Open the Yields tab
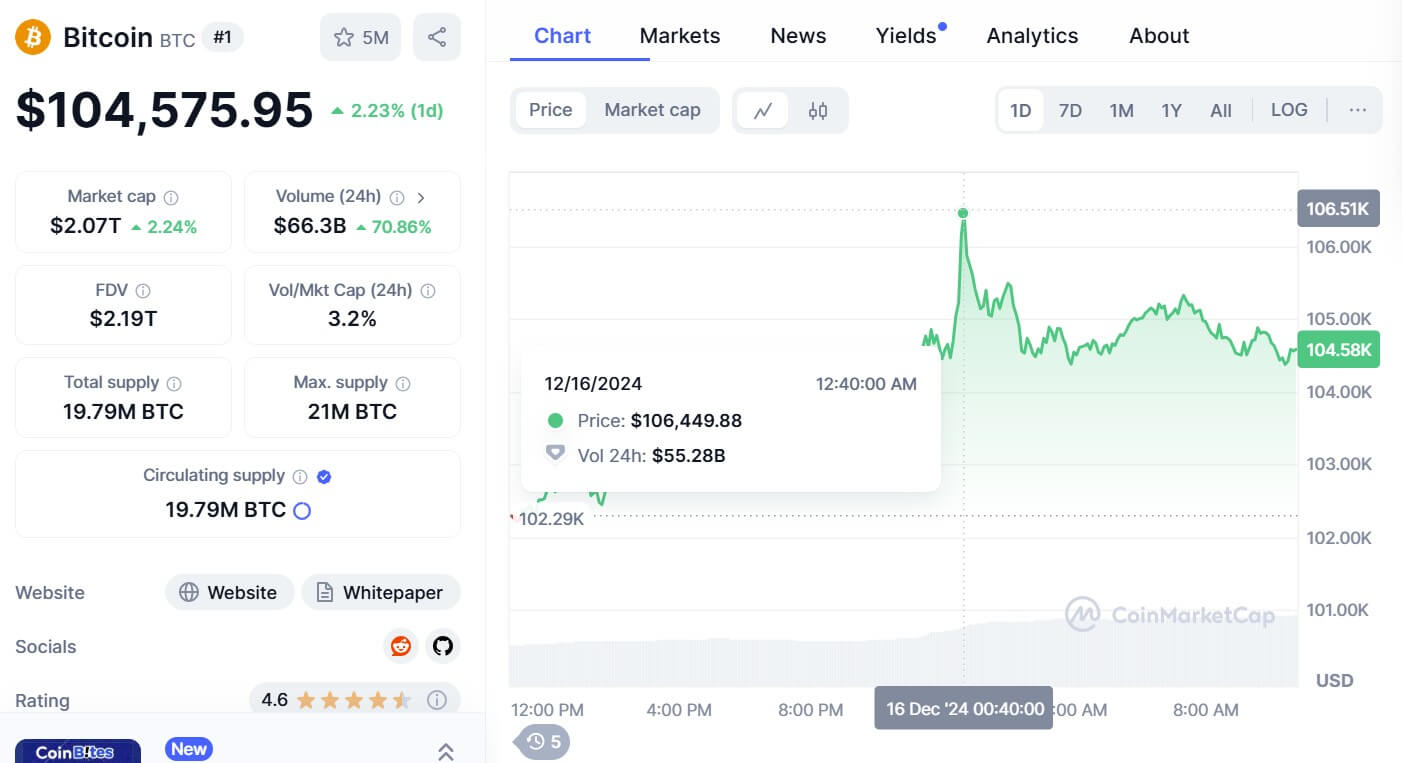 pos(903,35)
